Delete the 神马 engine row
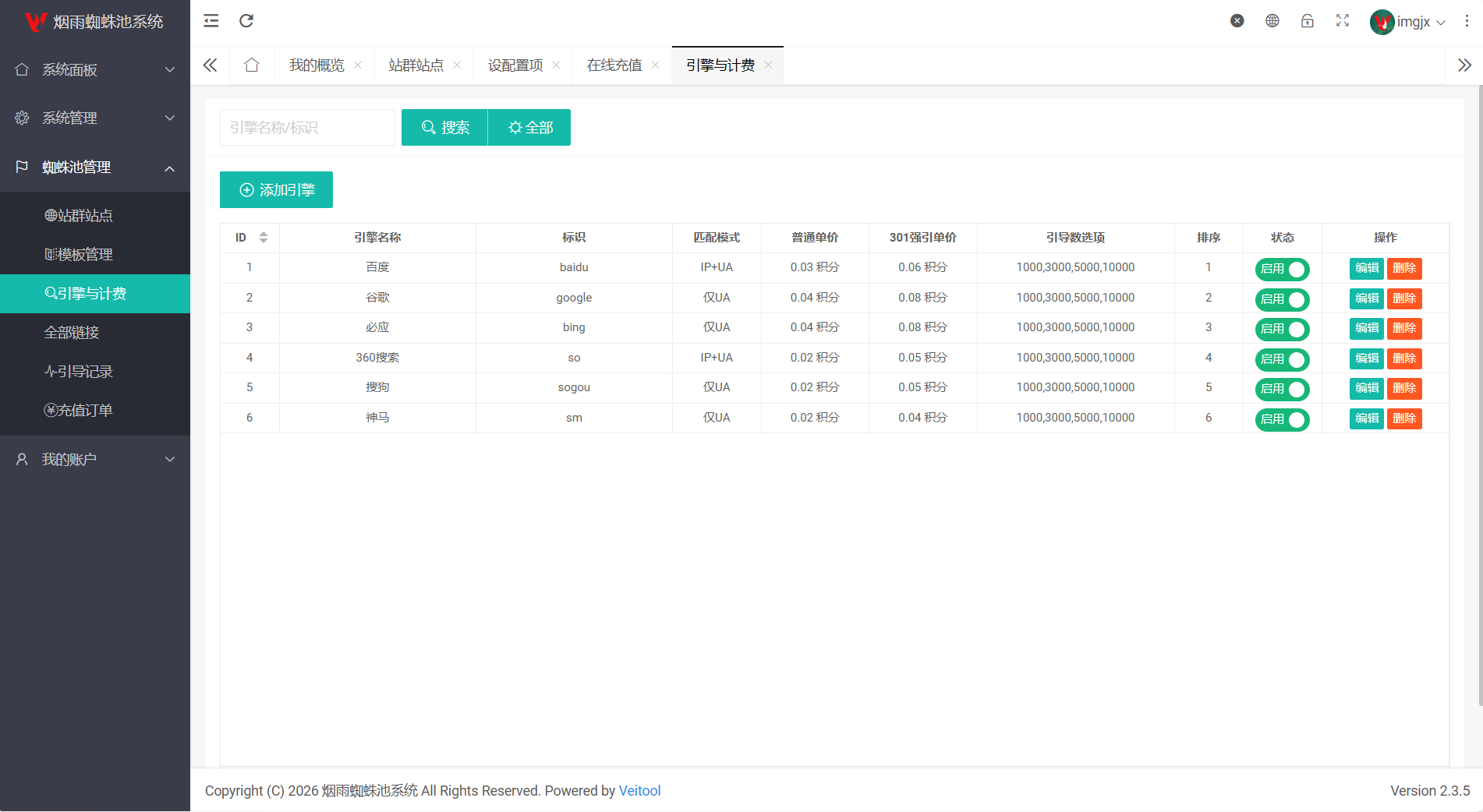The width and height of the screenshot is (1483, 812). (x=1404, y=418)
